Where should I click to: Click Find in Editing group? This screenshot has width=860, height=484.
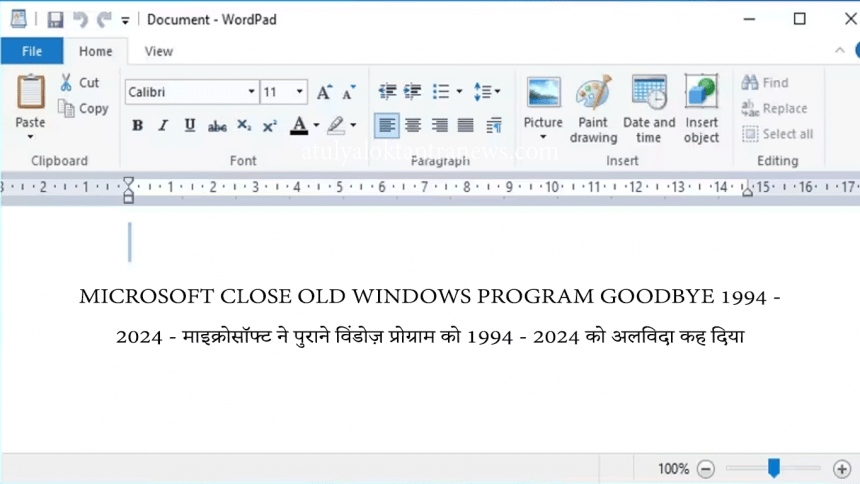(x=765, y=83)
